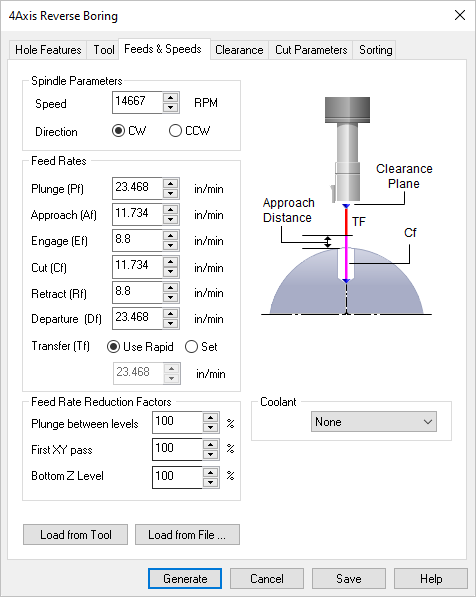Open the Coolant dropdown
476x597 pixels.
point(374,421)
